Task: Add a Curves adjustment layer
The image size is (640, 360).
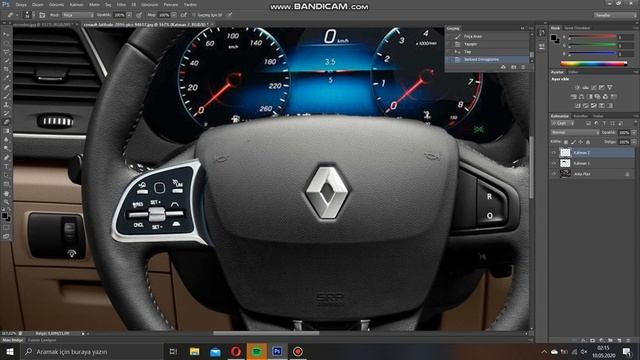Action: [593, 87]
